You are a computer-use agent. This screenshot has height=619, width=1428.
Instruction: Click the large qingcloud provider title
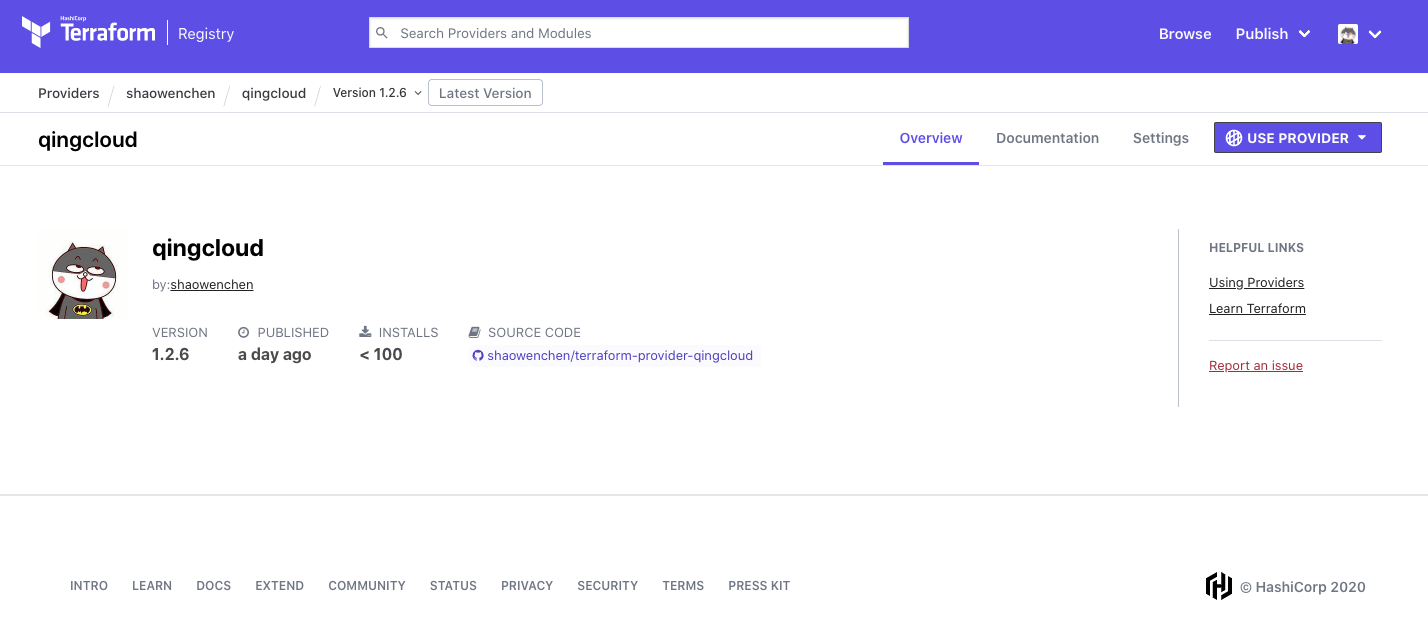click(x=208, y=248)
